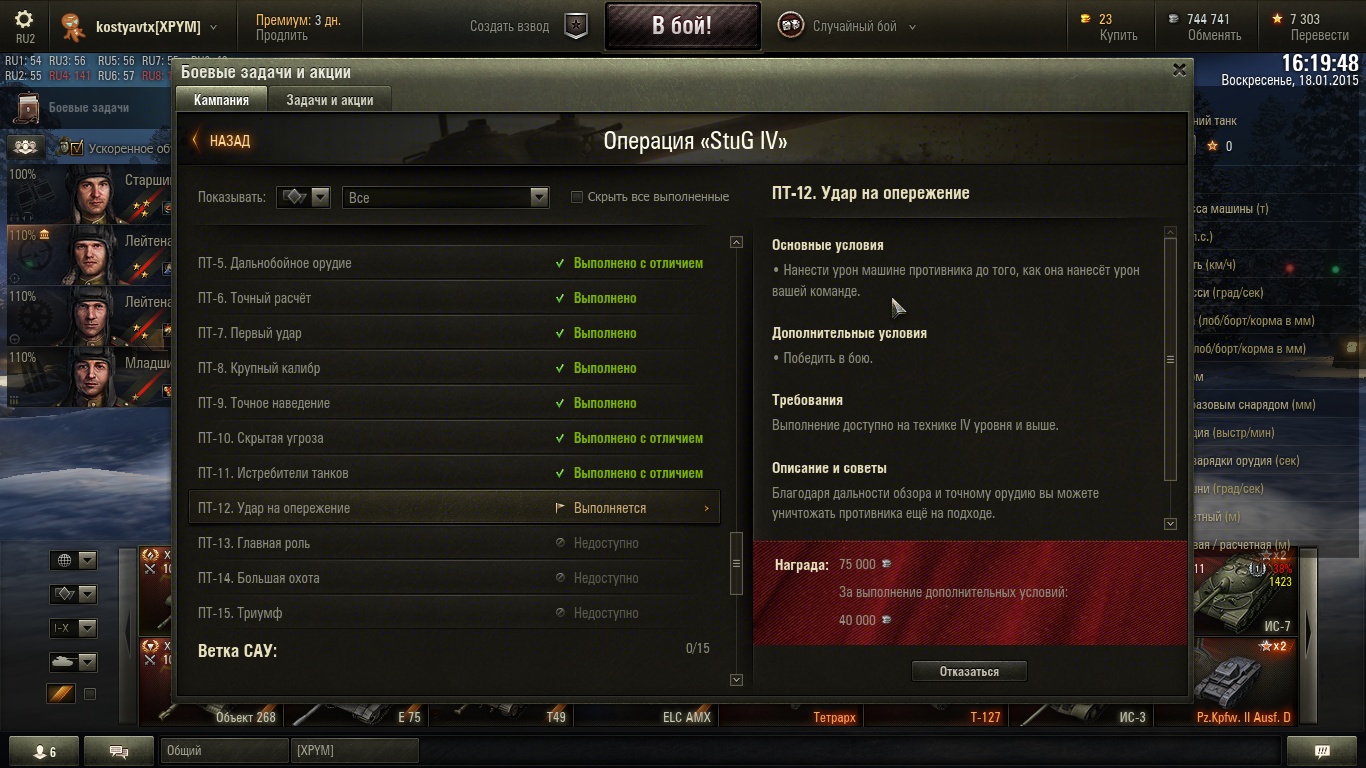
Task: Open the settings gear icon
Action: click(x=25, y=19)
